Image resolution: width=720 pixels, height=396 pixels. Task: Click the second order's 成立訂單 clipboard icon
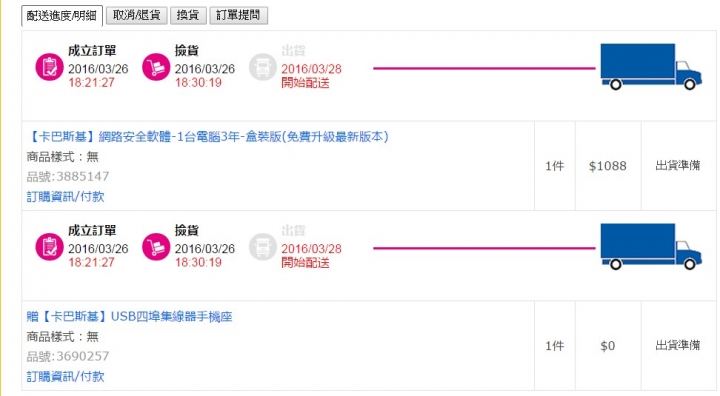click(49, 247)
